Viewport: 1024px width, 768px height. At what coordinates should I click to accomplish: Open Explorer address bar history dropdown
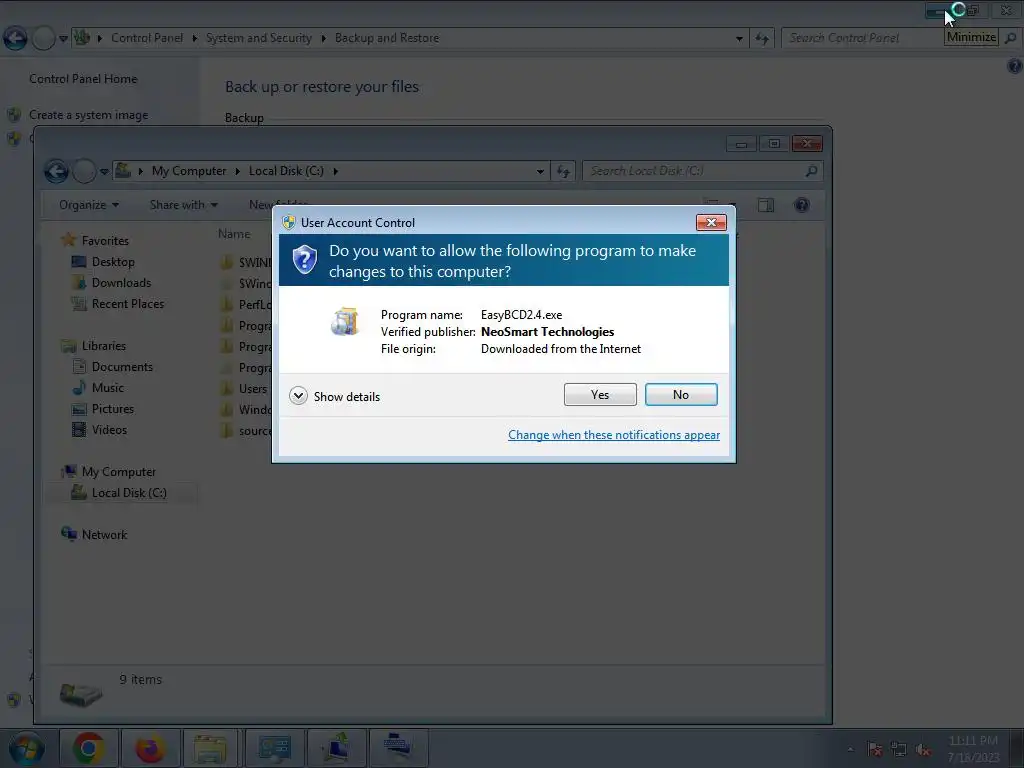540,172
